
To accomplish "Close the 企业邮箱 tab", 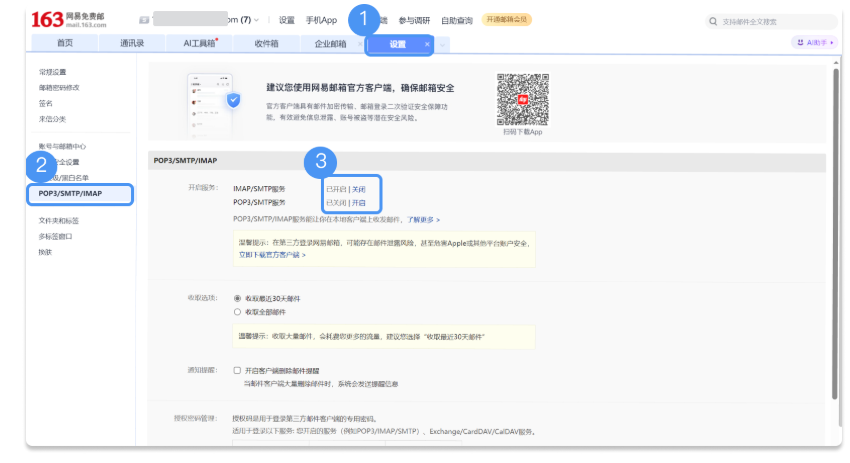I will pyautogui.click(x=360, y=44).
